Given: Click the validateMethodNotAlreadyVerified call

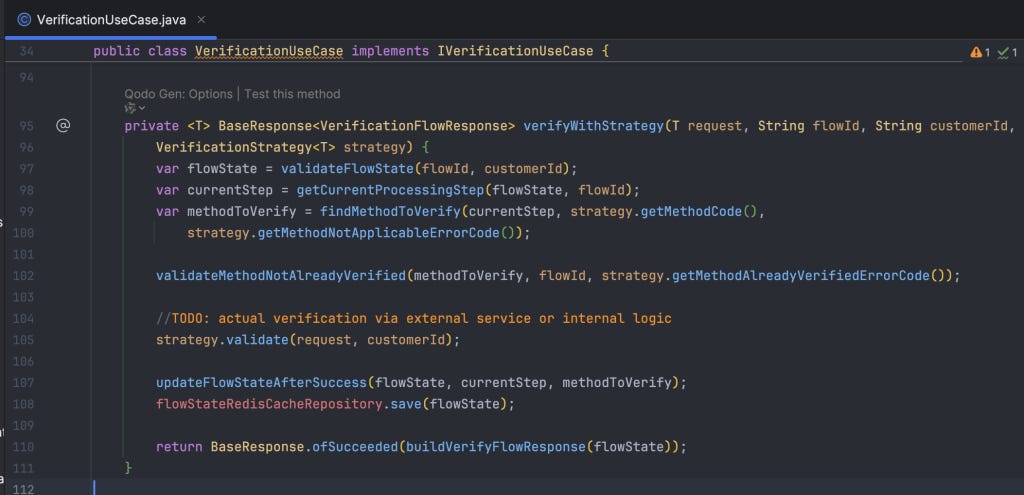Looking at the screenshot, I should tap(281, 276).
